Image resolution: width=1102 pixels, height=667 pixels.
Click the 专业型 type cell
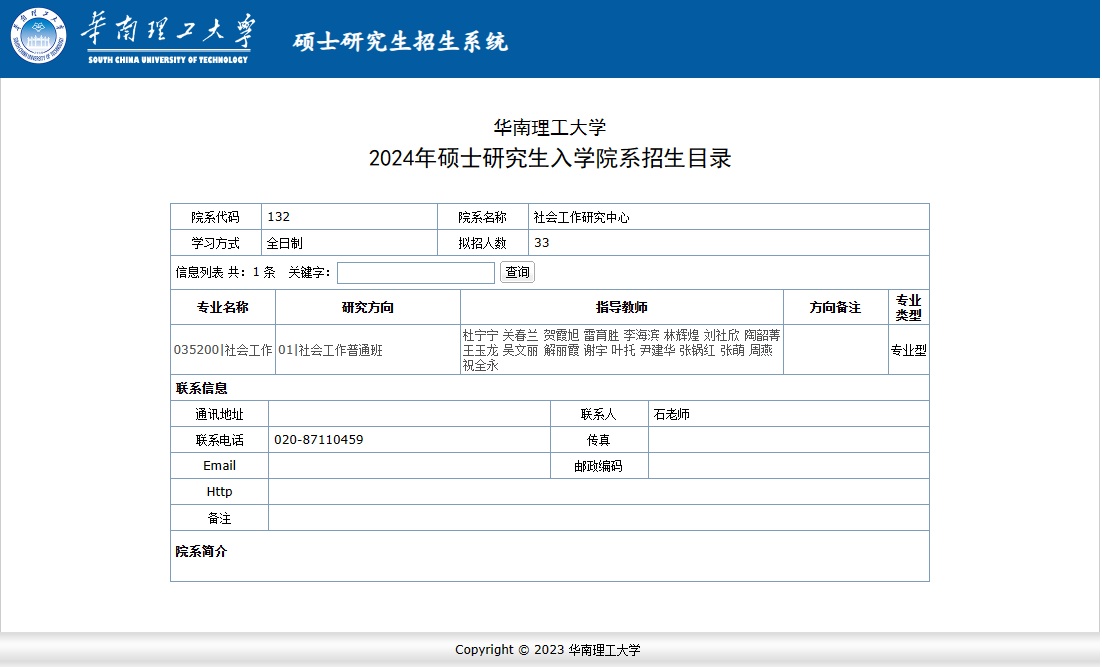(908, 350)
